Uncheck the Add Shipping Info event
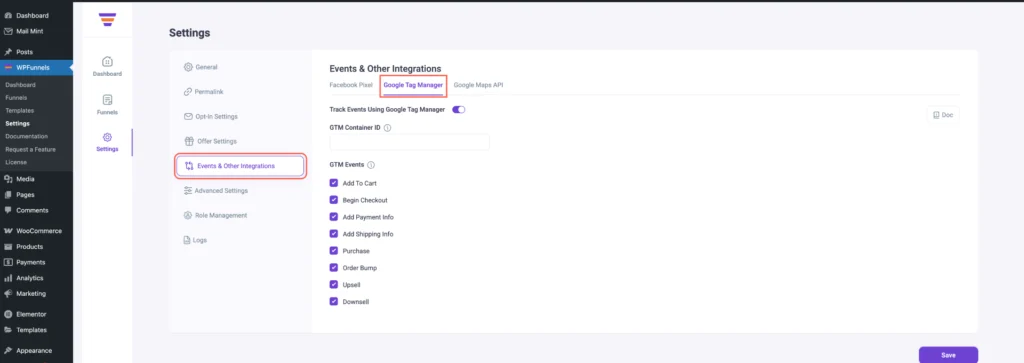Viewport: 1024px width, 363px height. (x=334, y=234)
